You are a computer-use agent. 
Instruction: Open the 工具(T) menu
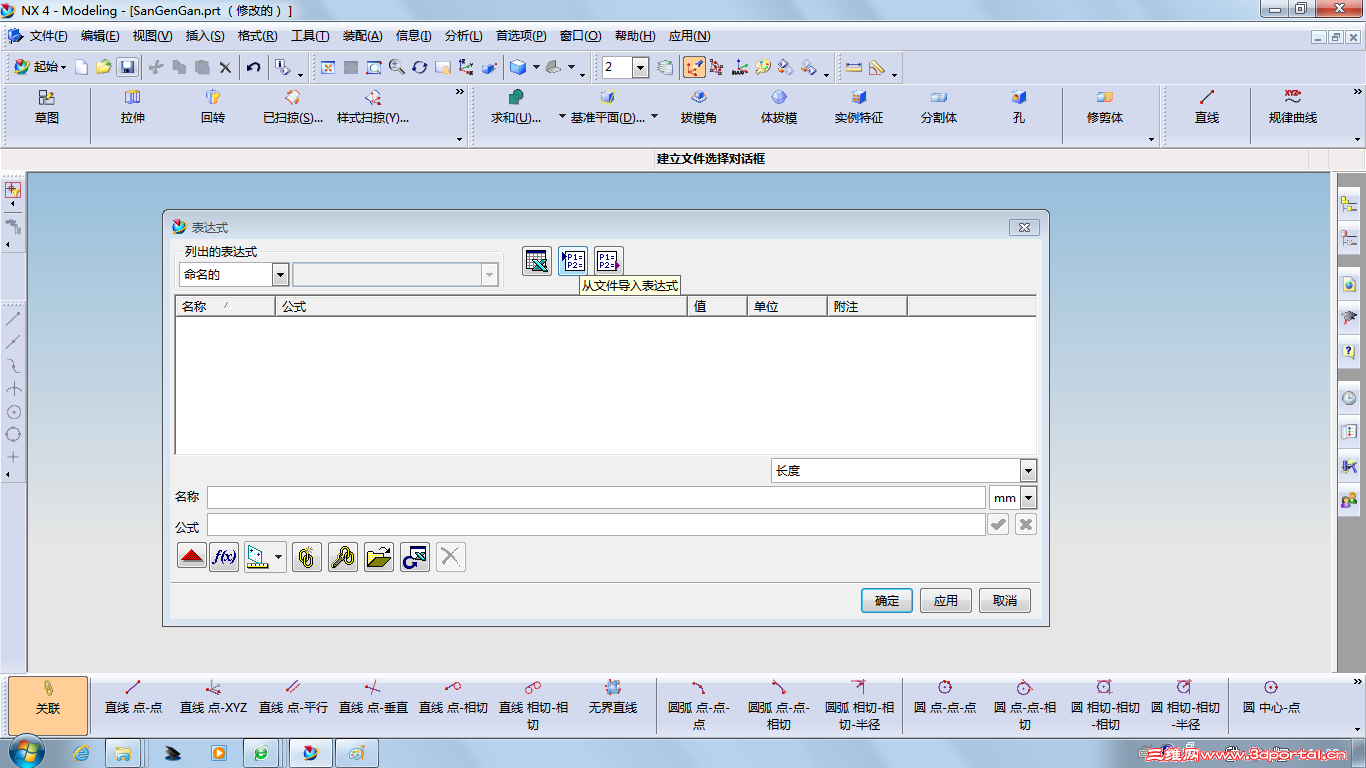tap(310, 36)
